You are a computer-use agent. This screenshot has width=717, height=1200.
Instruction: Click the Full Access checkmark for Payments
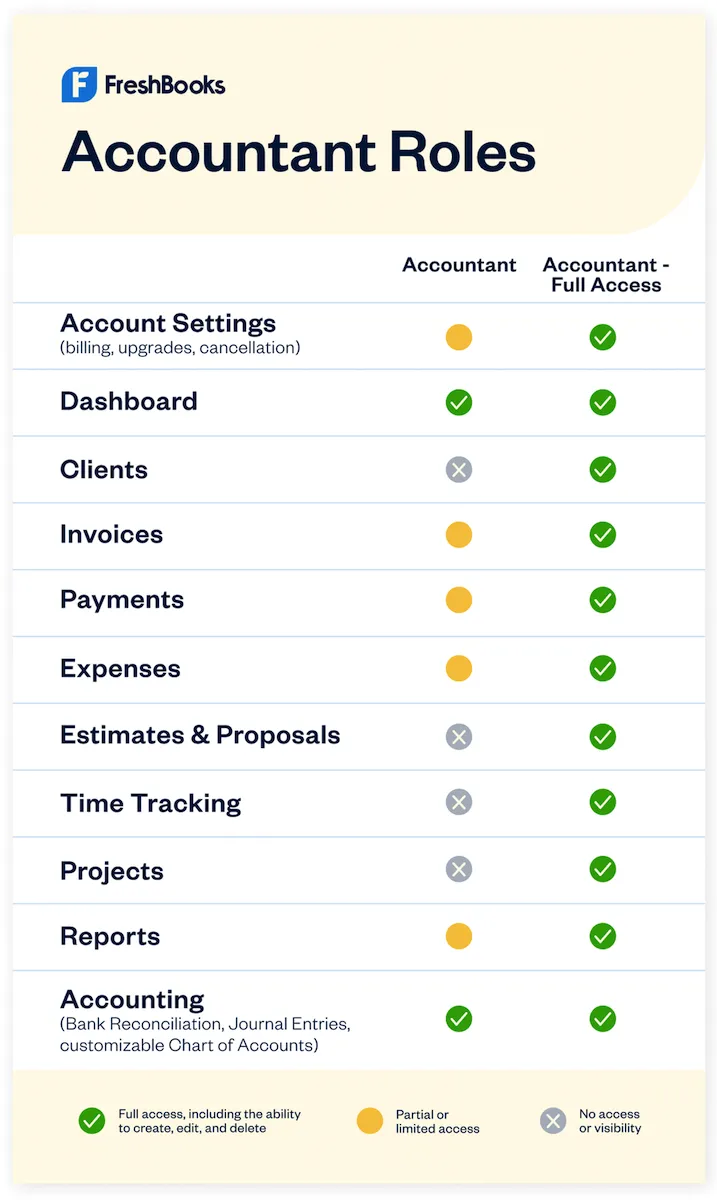point(602,600)
